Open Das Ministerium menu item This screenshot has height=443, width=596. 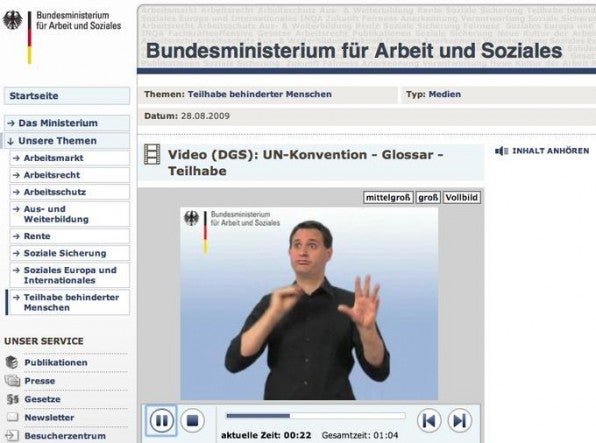point(67,123)
